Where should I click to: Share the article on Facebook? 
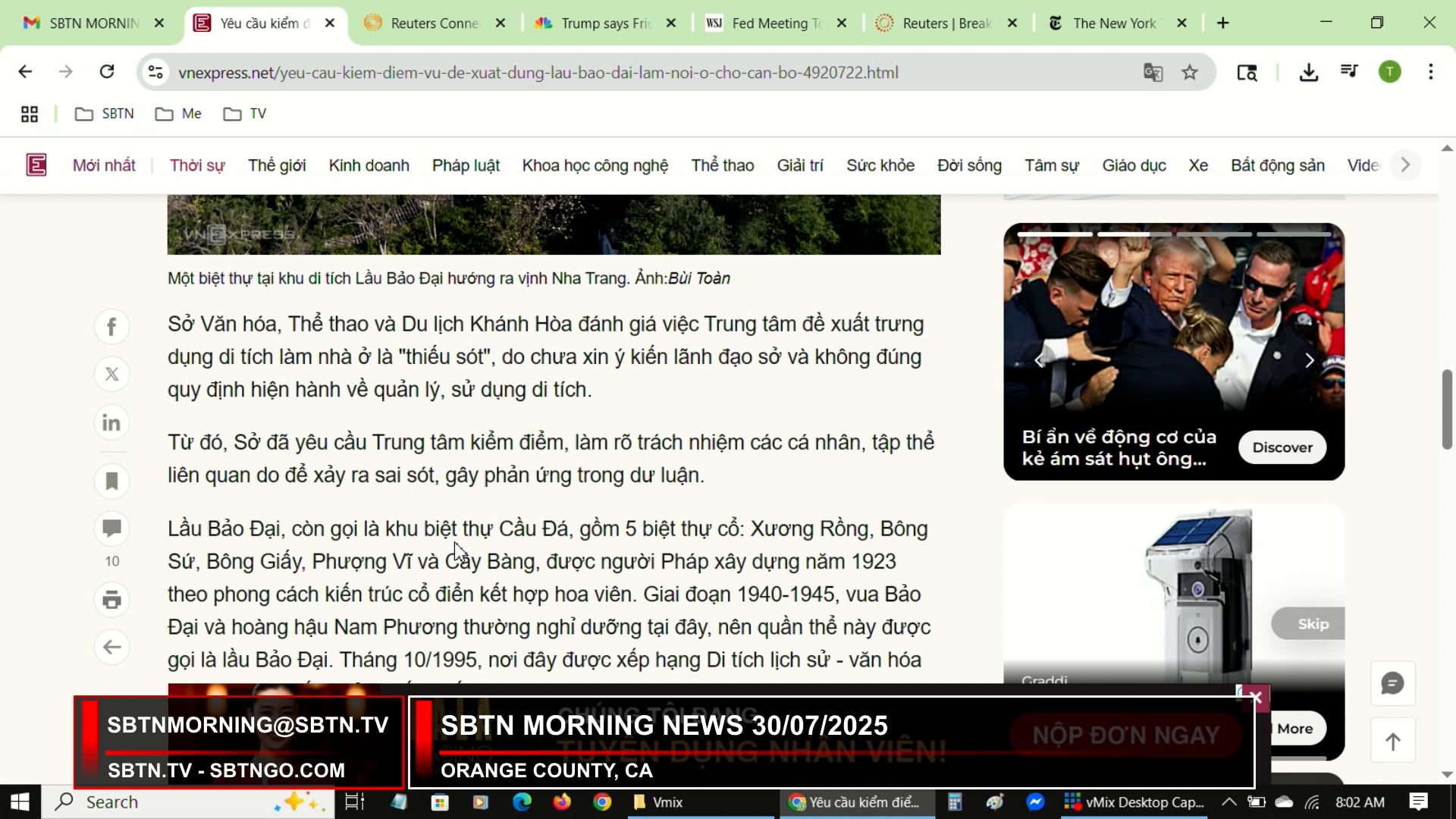tap(111, 326)
